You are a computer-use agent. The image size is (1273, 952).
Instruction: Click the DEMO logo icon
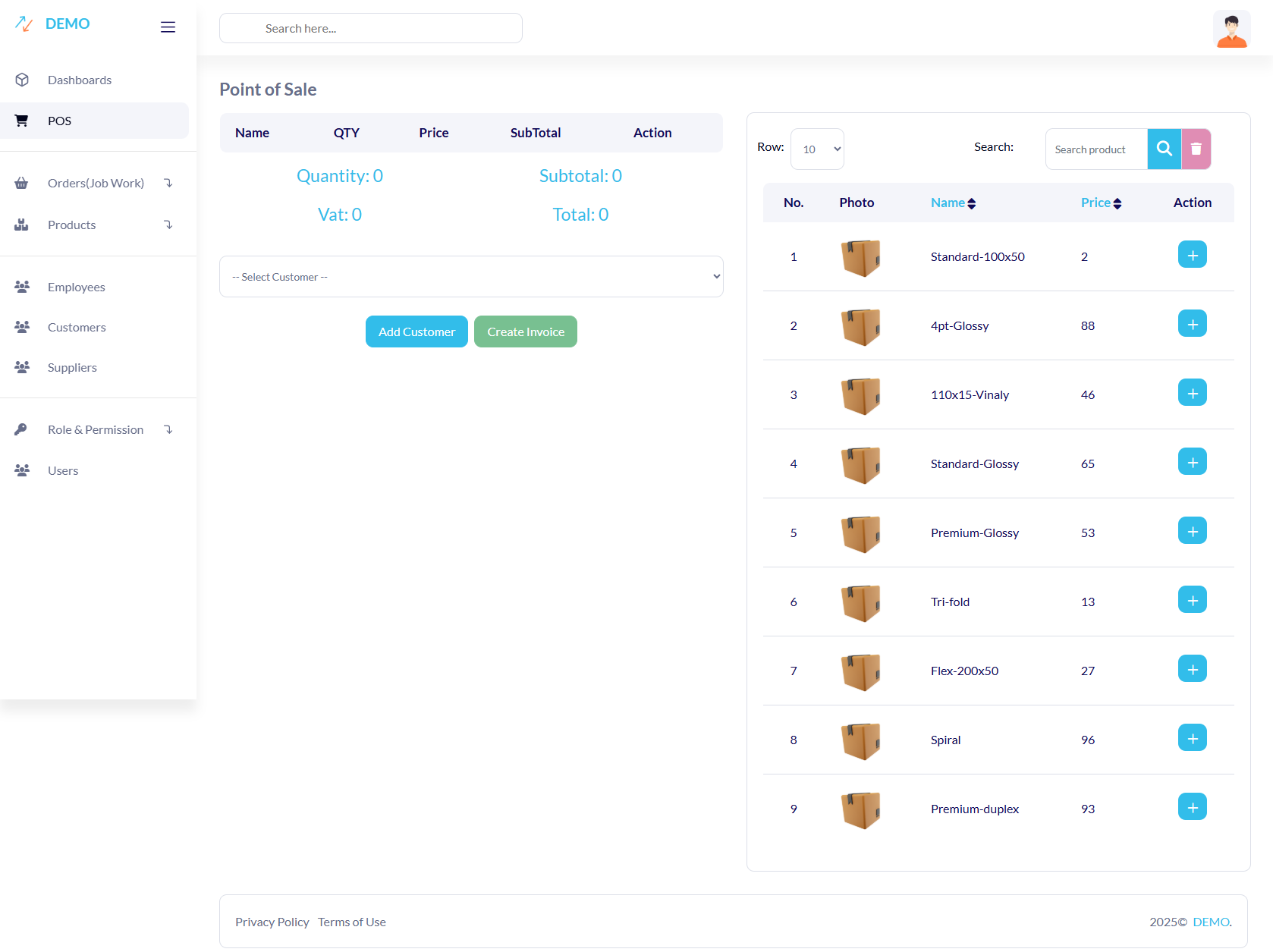tap(24, 24)
